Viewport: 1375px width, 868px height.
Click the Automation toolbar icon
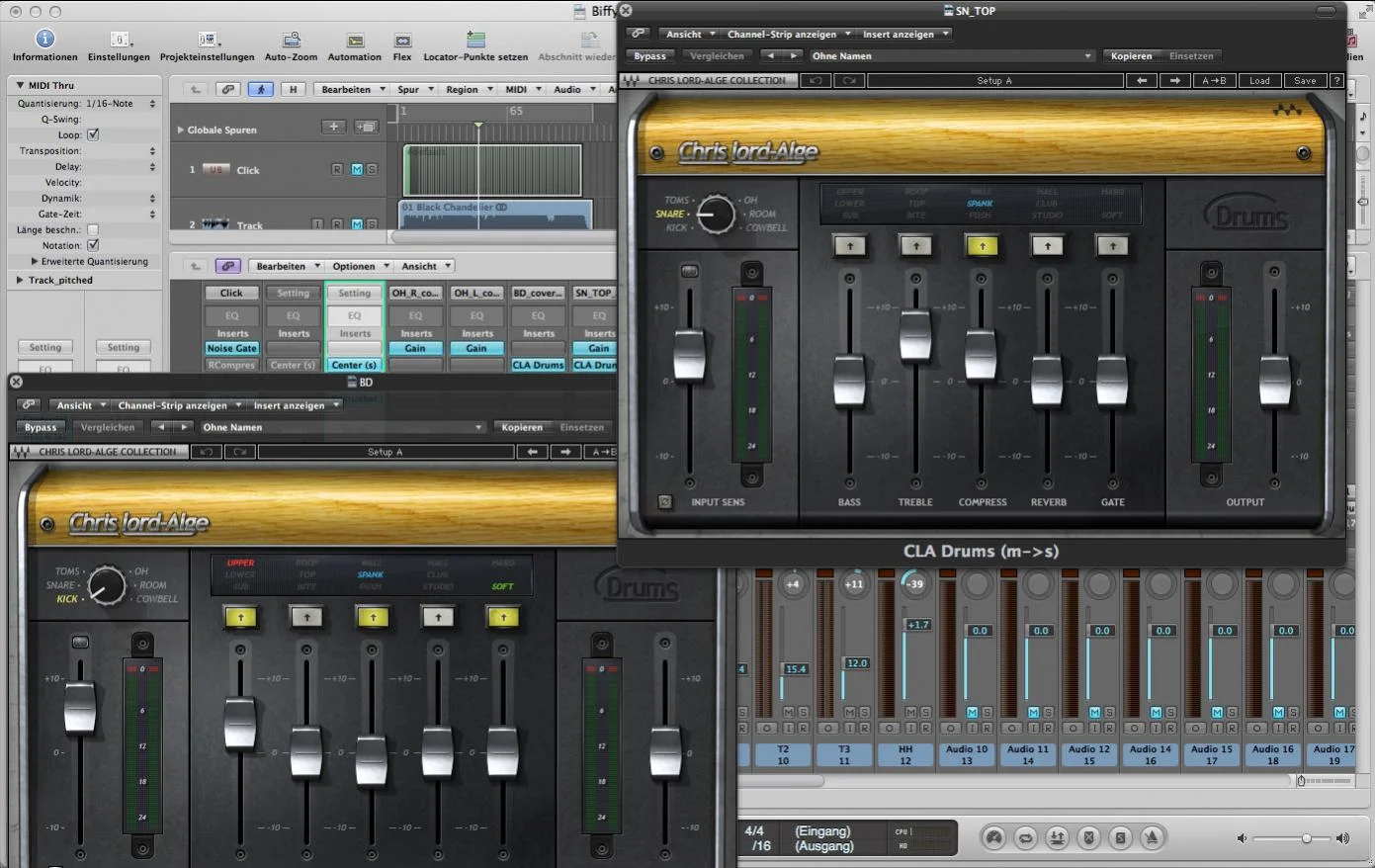[x=354, y=40]
